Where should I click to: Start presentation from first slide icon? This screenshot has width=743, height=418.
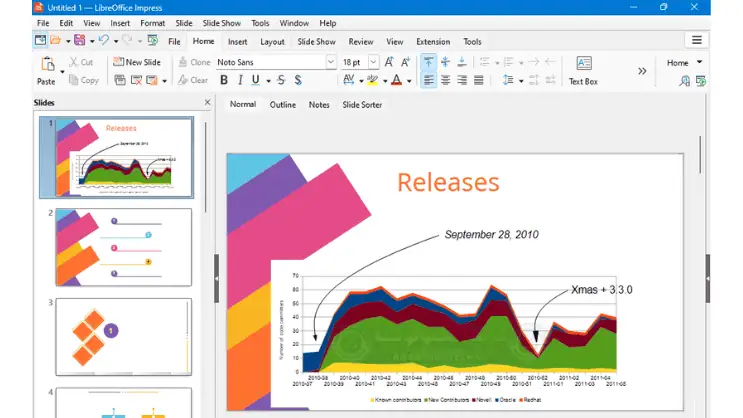[x=153, y=41]
